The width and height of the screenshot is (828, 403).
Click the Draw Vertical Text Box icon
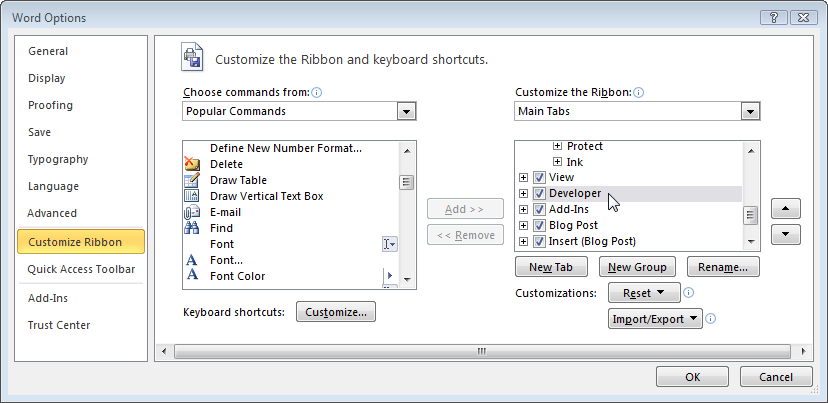pyautogui.click(x=192, y=196)
